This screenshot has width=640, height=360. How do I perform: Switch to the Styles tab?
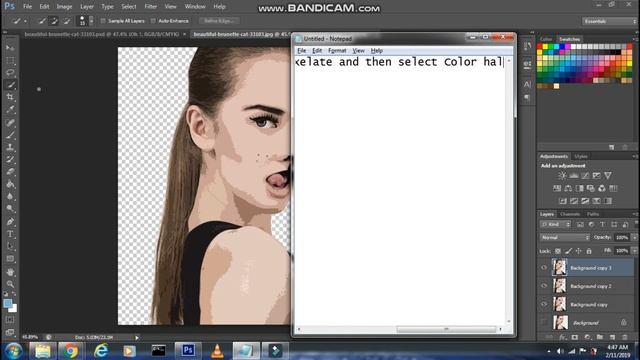click(x=581, y=156)
